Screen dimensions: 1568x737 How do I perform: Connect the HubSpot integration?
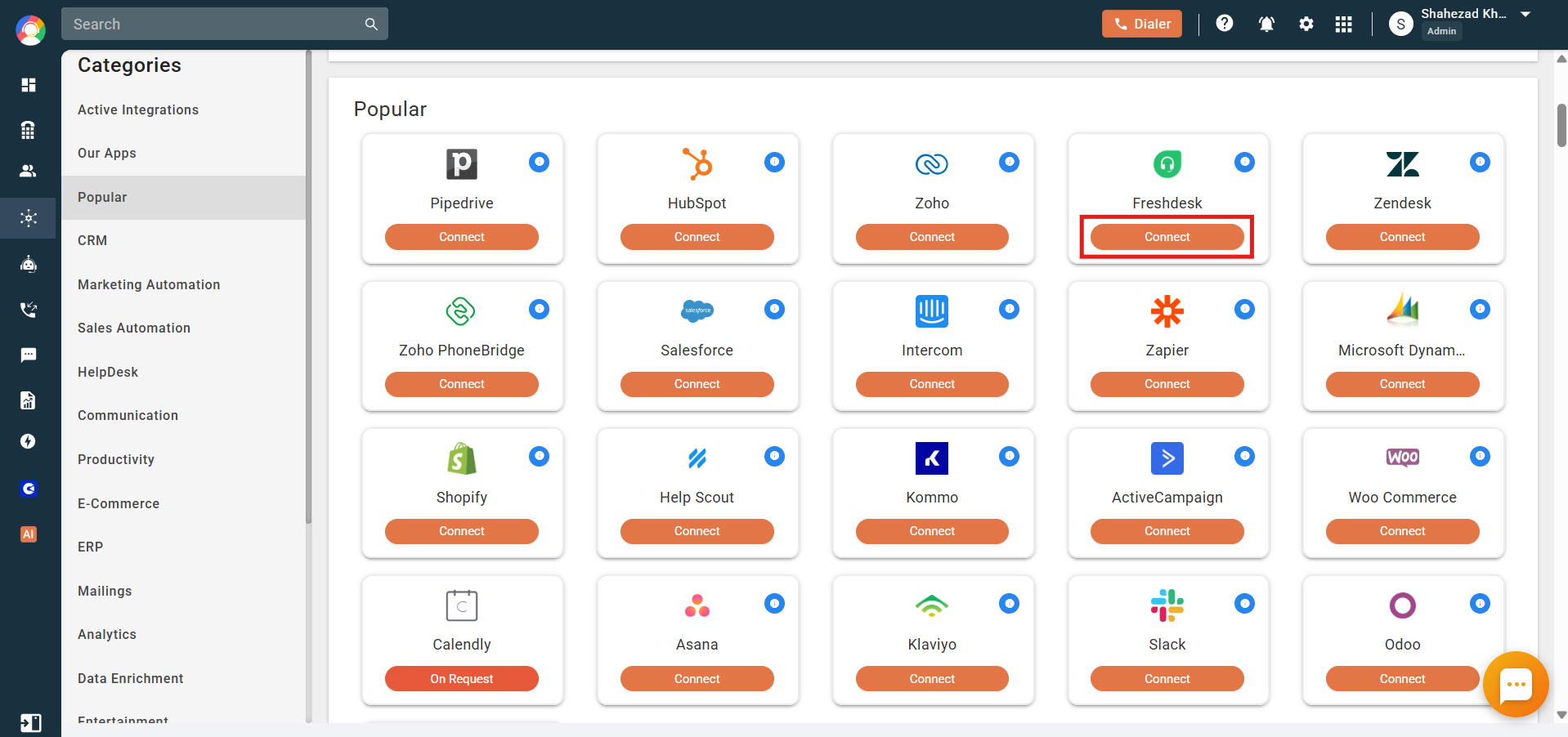[697, 237]
